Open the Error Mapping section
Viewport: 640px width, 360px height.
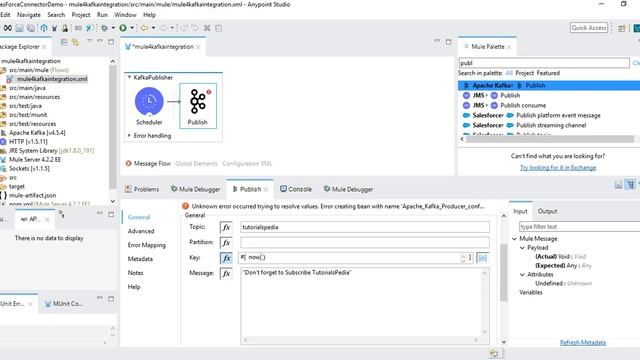[147, 245]
